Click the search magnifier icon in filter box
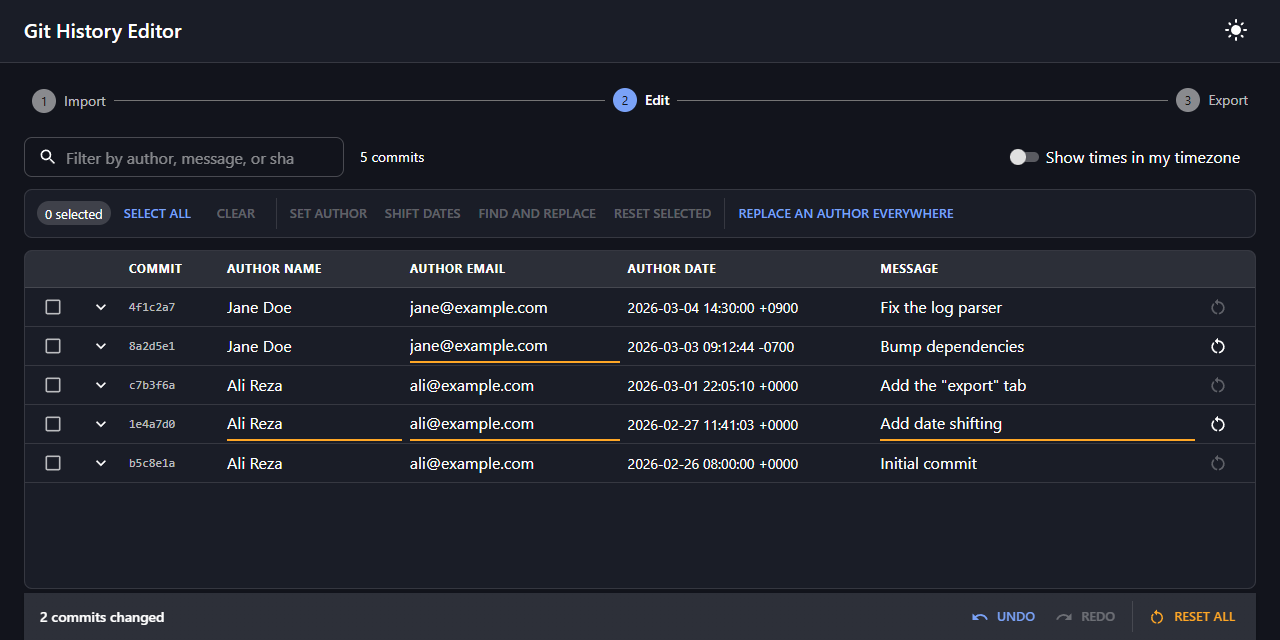Image resolution: width=1280 pixels, height=640 pixels. pos(47,157)
